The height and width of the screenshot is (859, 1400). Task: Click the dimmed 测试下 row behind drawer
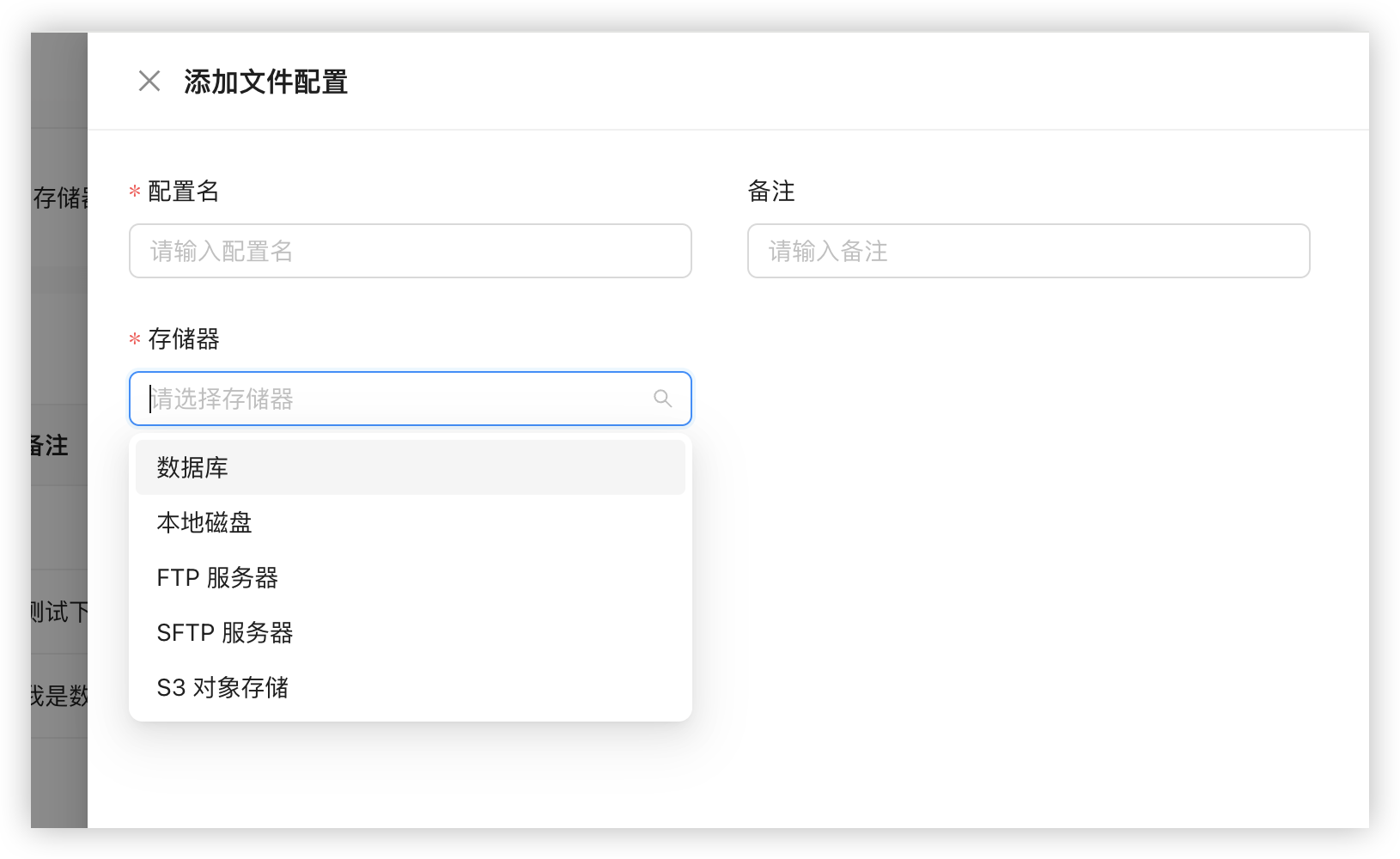click(x=58, y=612)
